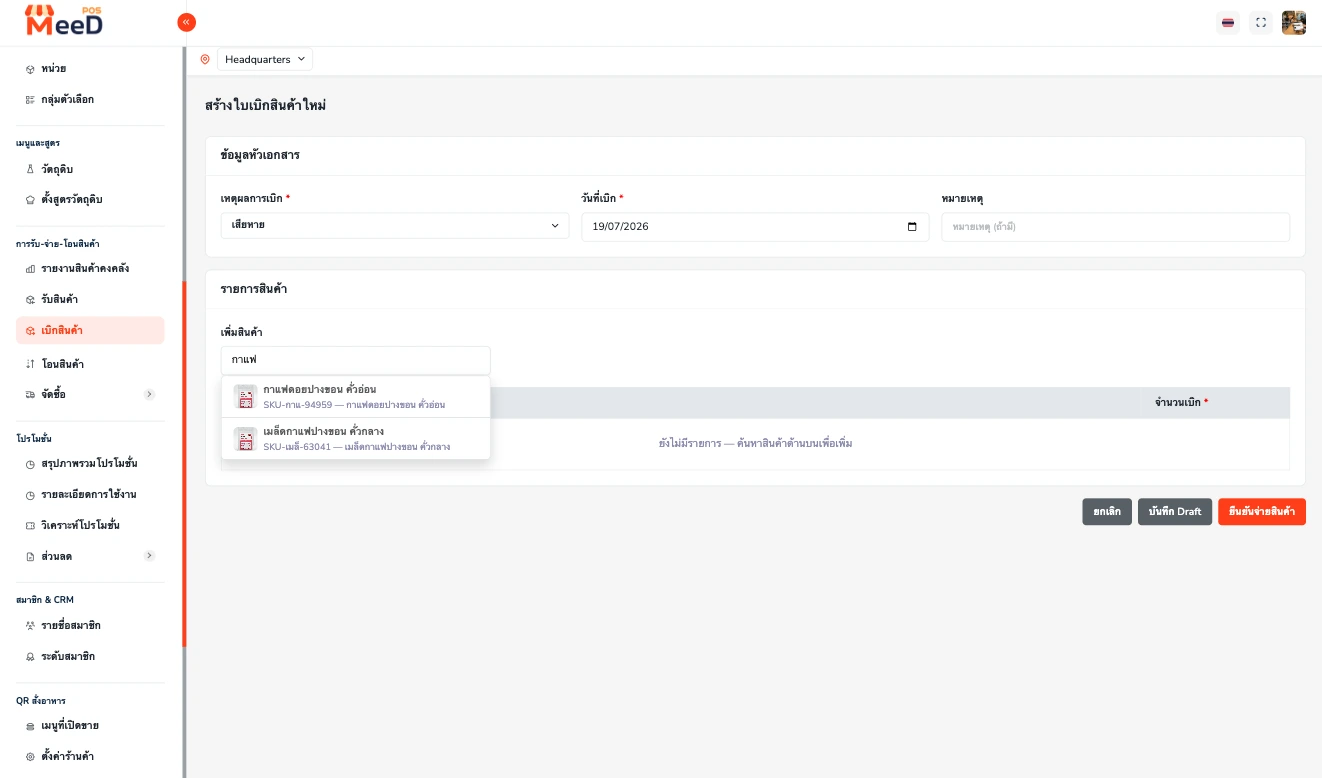Open the user profile avatar
The image size is (1322, 778).
(1294, 22)
